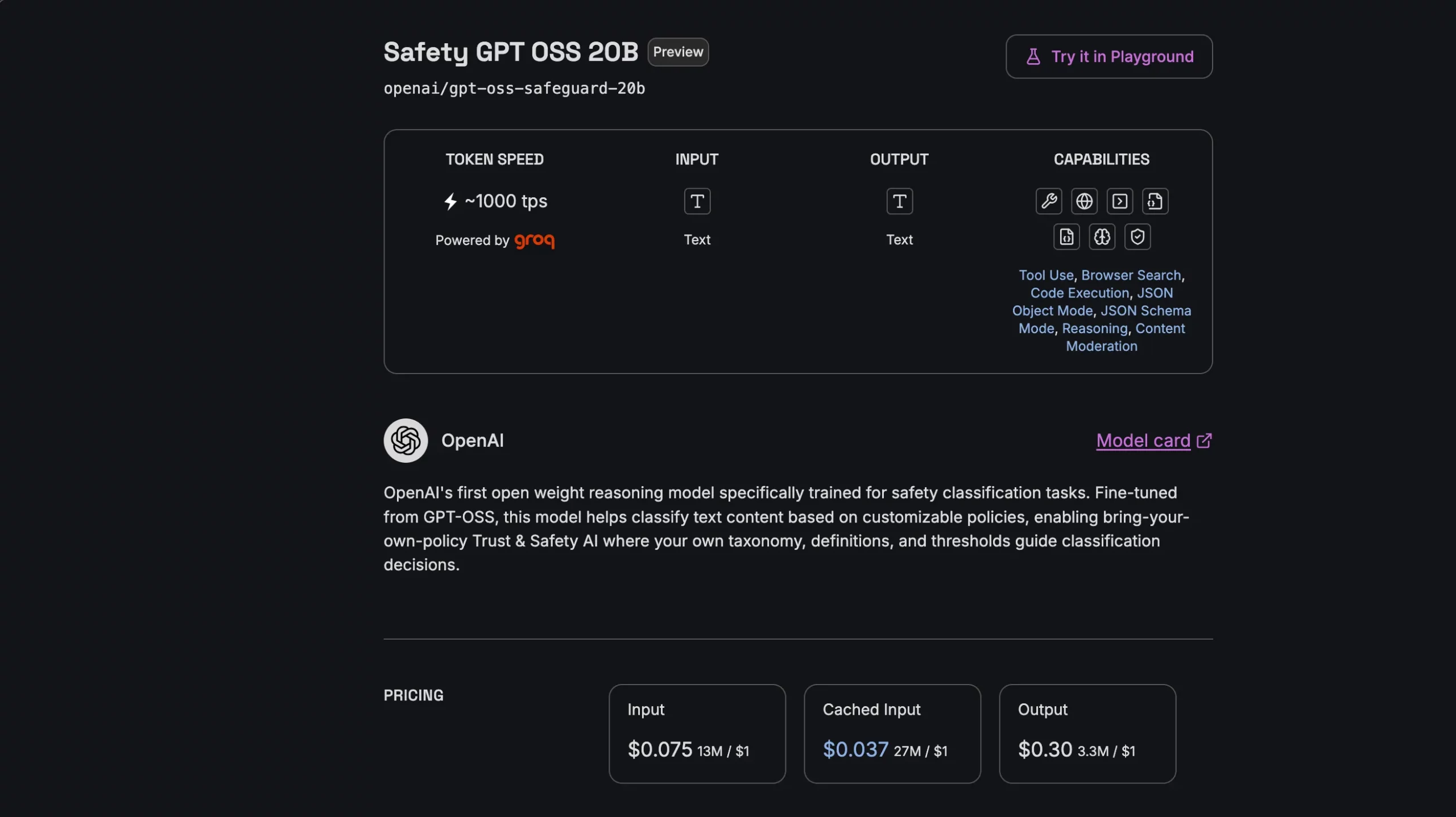Click the Text output 'T' icon under OUTPUT
Image resolution: width=1456 pixels, height=817 pixels.
(899, 201)
